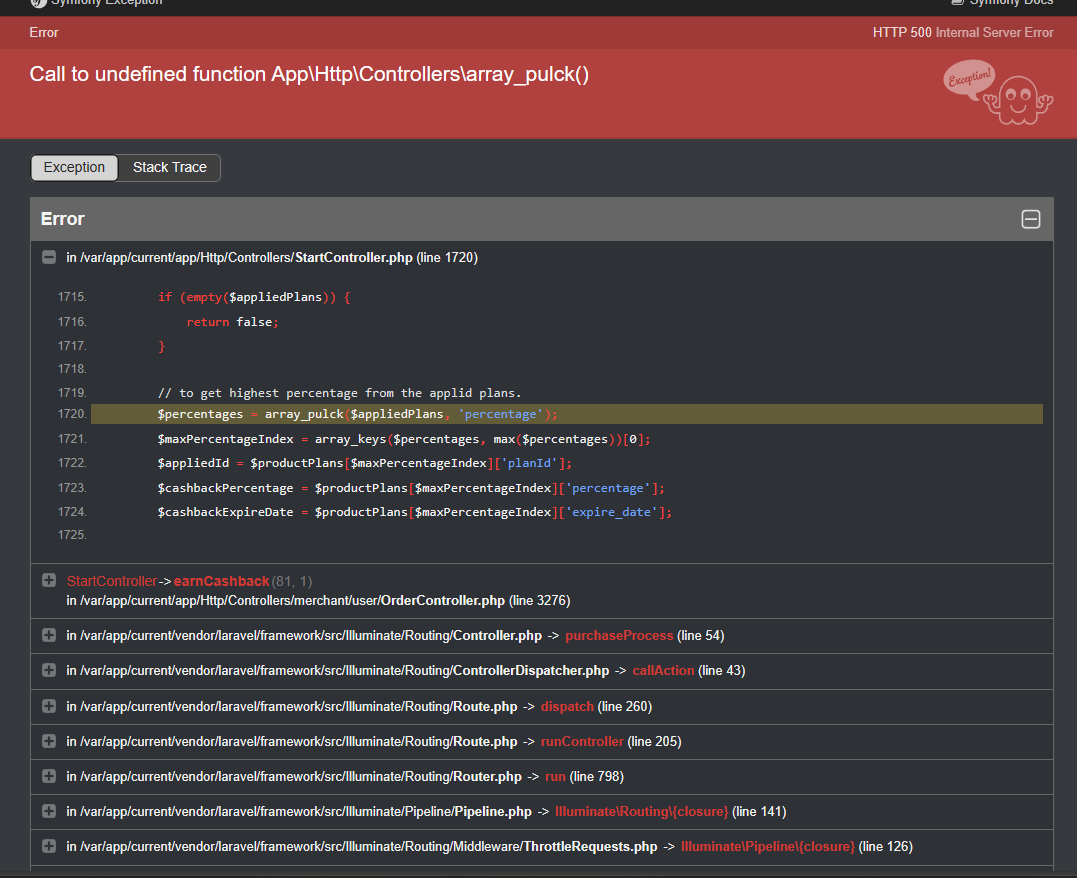Expand the purchaseProcess Controller.php trace

[x=48, y=636]
